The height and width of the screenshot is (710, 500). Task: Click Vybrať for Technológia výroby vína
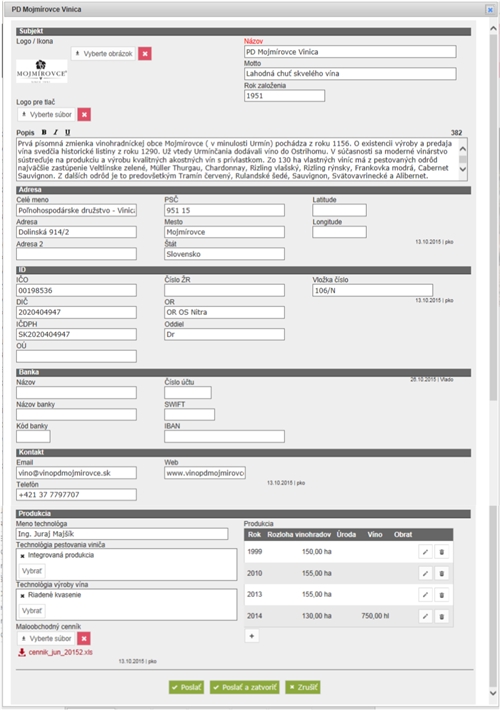32,611
